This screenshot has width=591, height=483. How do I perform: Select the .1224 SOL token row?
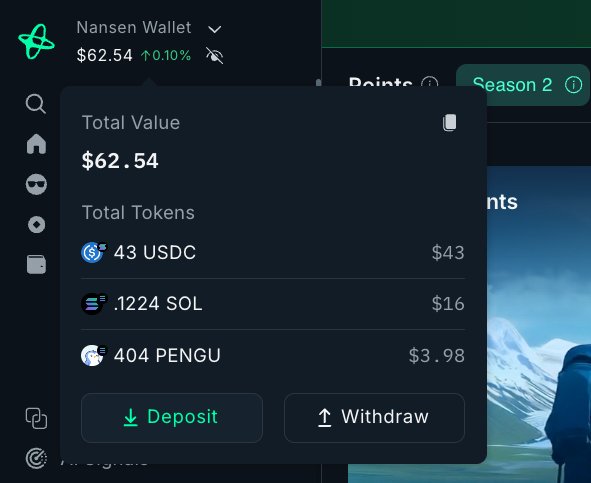(273, 304)
